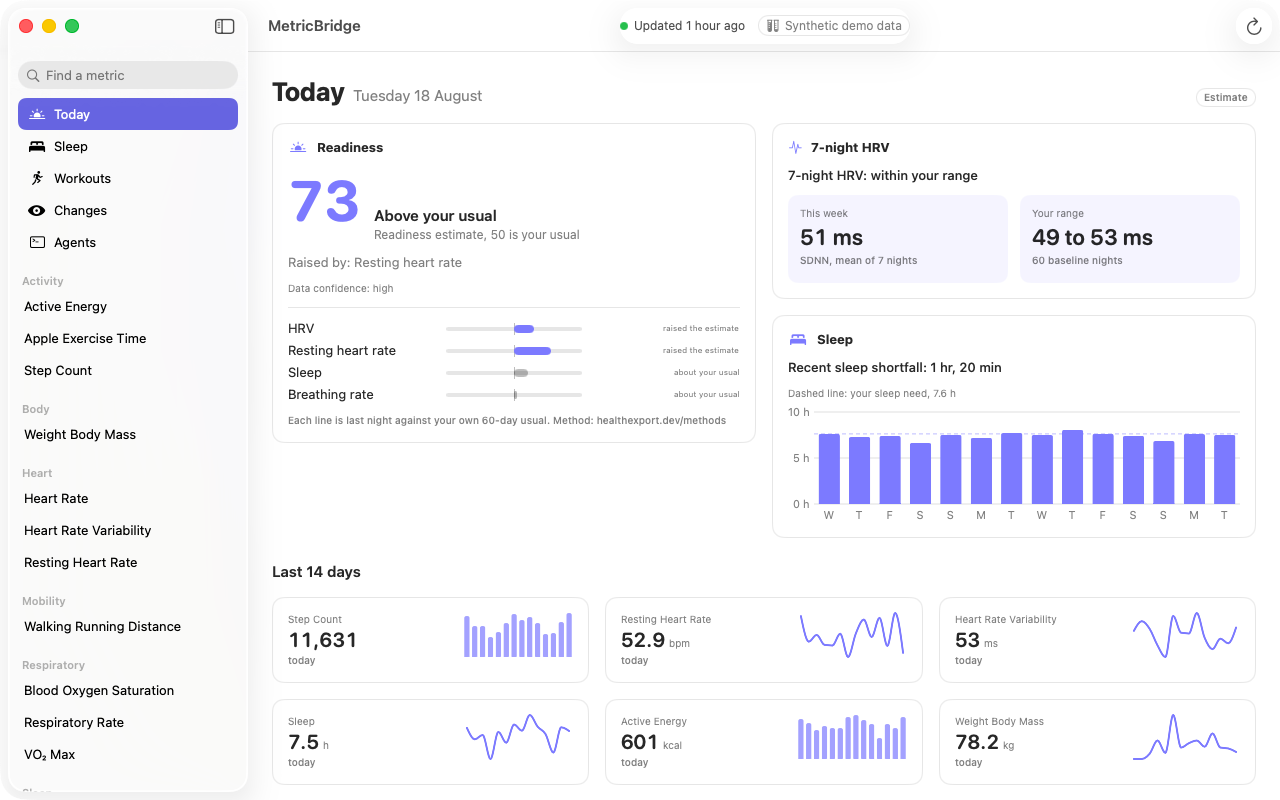The width and height of the screenshot is (1280, 800).
Task: Open Weight Body Mass in the sidebar
Action: (128, 434)
